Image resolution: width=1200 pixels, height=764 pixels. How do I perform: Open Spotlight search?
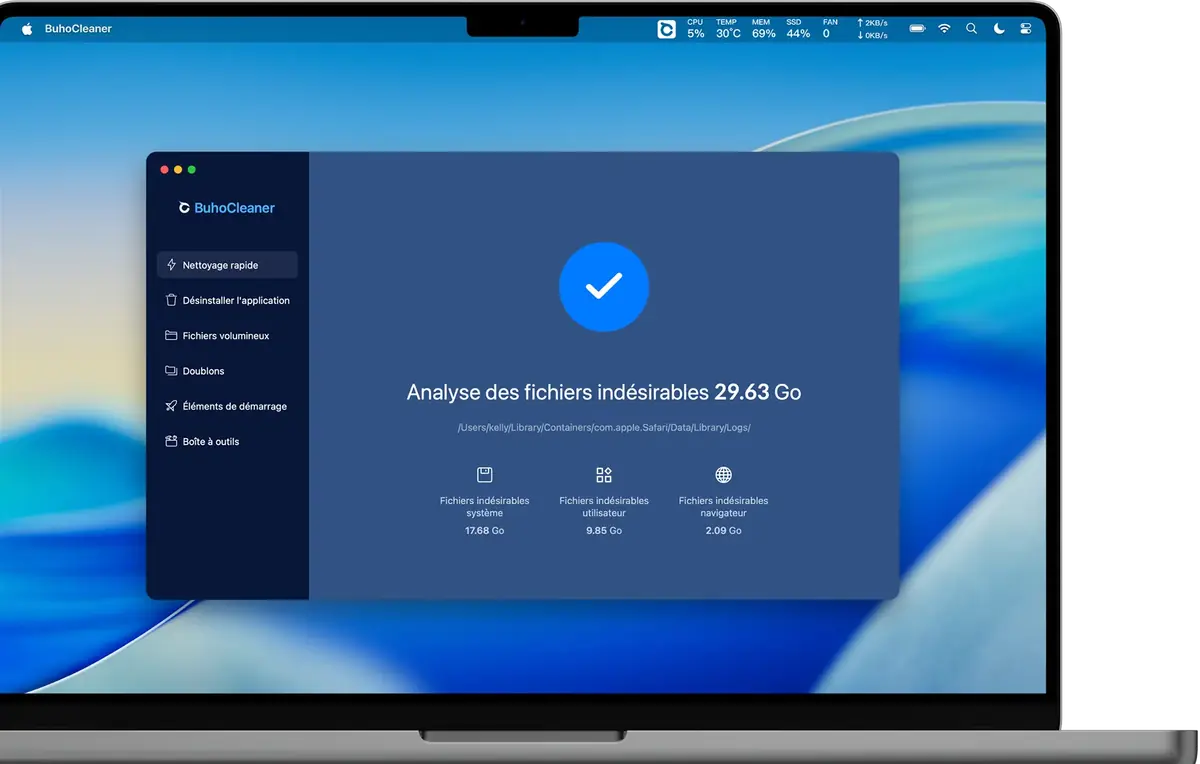pyautogui.click(x=971, y=29)
